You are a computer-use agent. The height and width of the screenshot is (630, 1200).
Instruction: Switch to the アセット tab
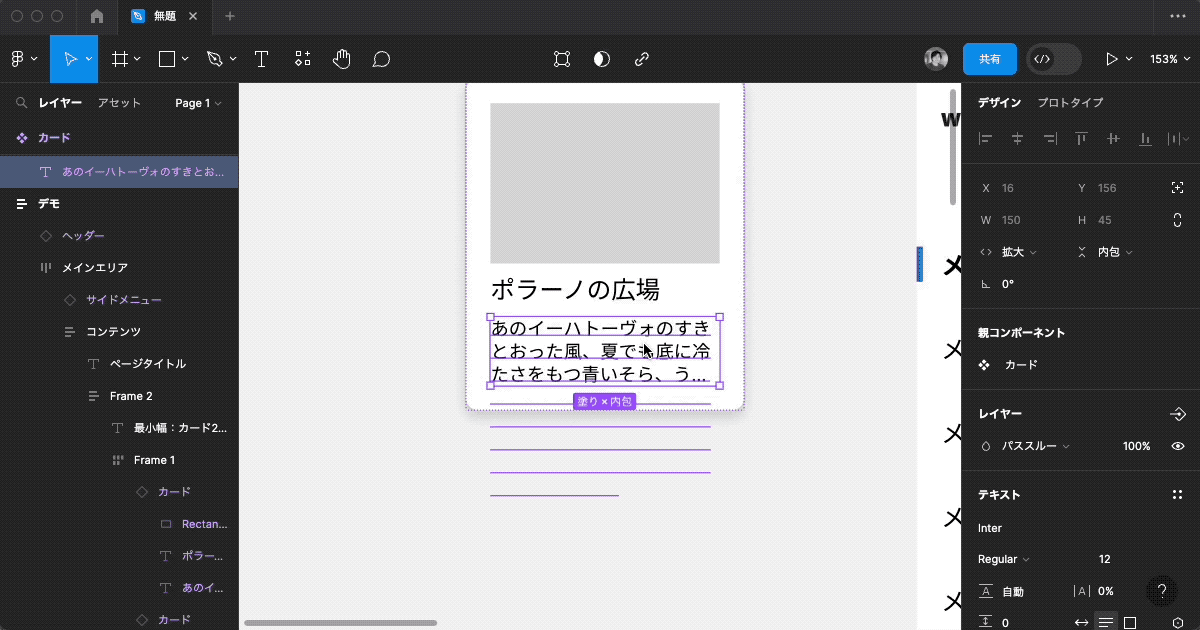[119, 103]
